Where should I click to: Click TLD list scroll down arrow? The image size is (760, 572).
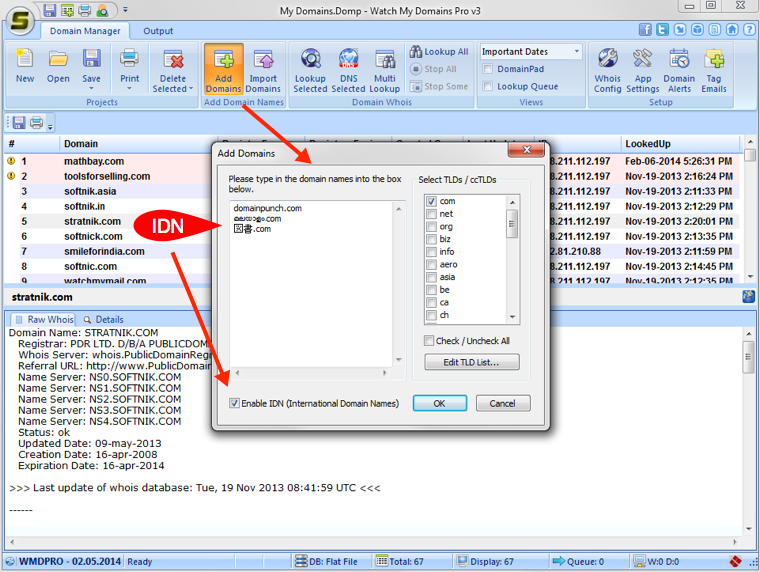tap(512, 317)
